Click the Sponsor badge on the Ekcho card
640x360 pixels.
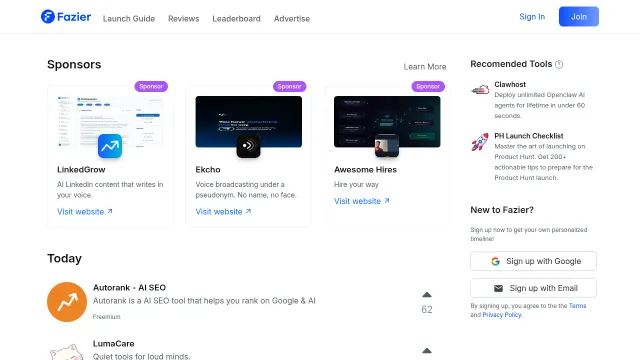(289, 87)
